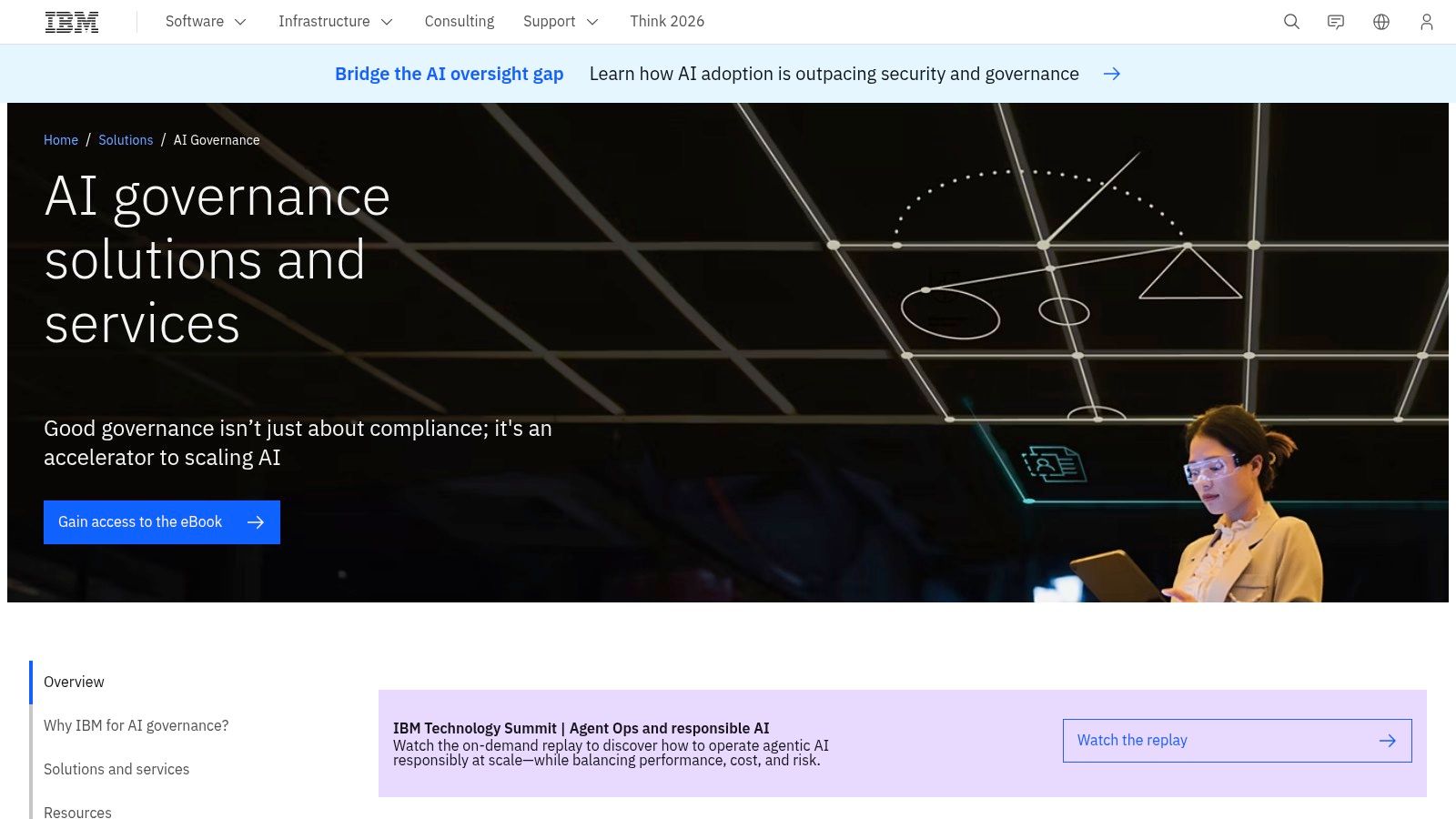Image resolution: width=1456 pixels, height=819 pixels.
Task: Click Watch the replay button
Action: tap(1238, 741)
